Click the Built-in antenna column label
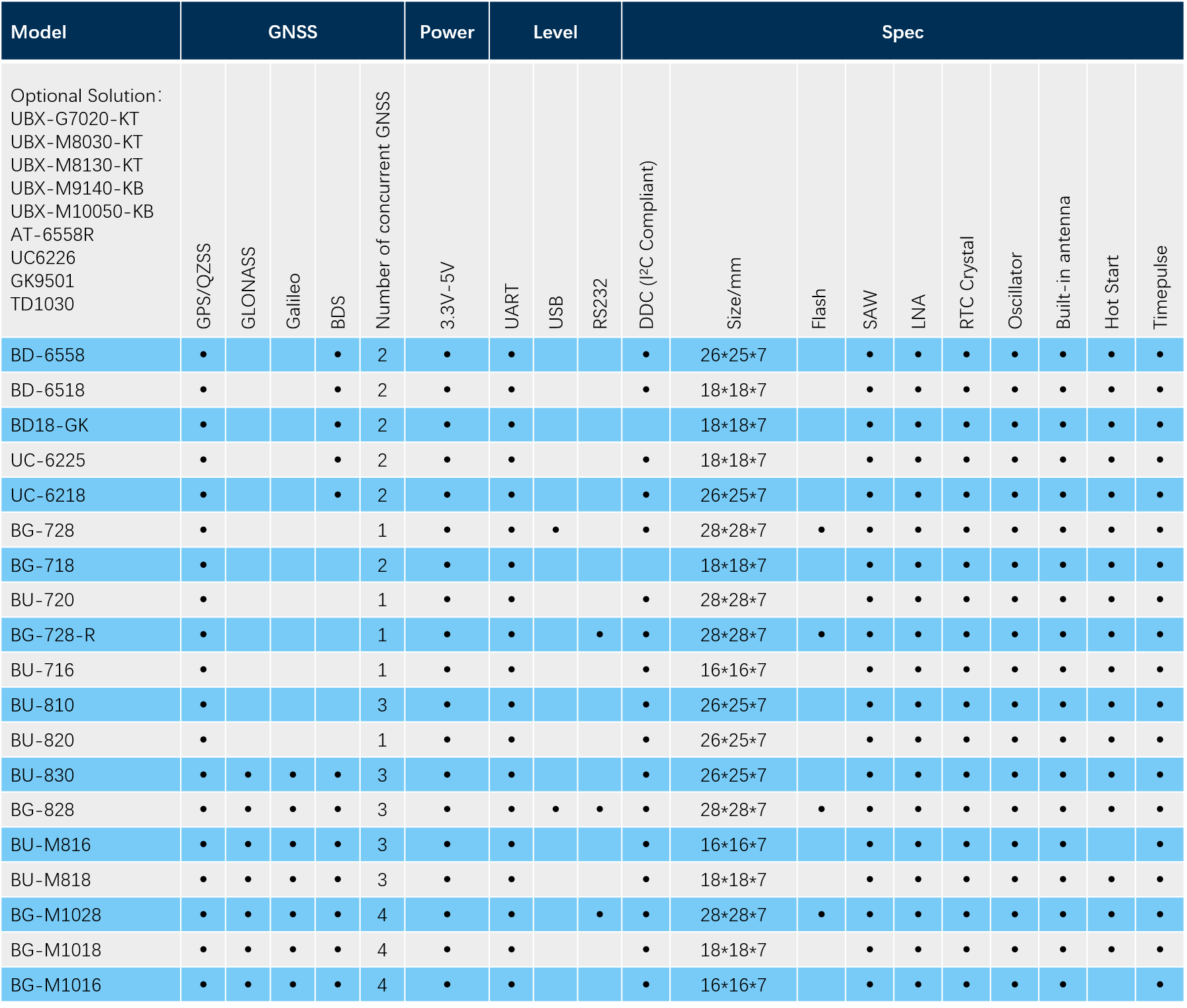The image size is (1187, 1008). 1063,262
